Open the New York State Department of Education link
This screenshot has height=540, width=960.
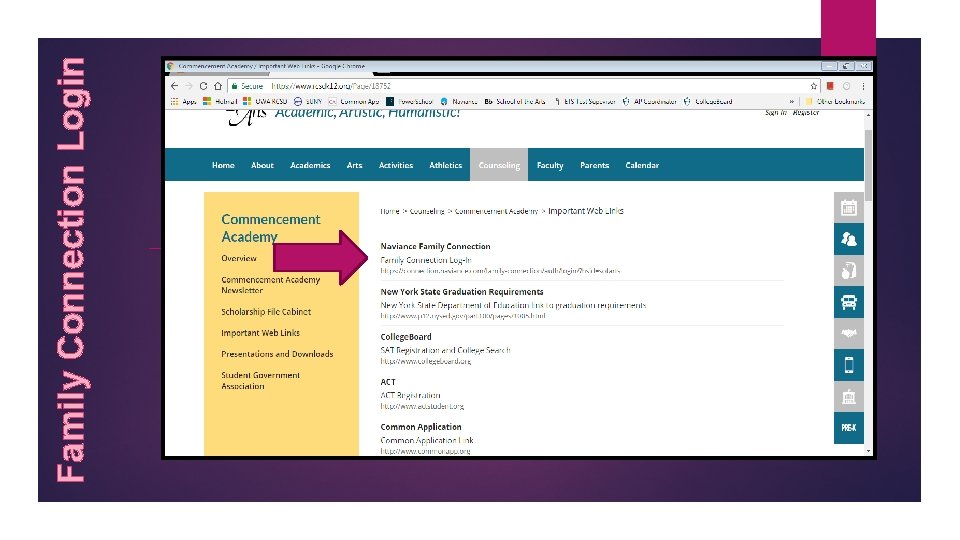[513, 305]
